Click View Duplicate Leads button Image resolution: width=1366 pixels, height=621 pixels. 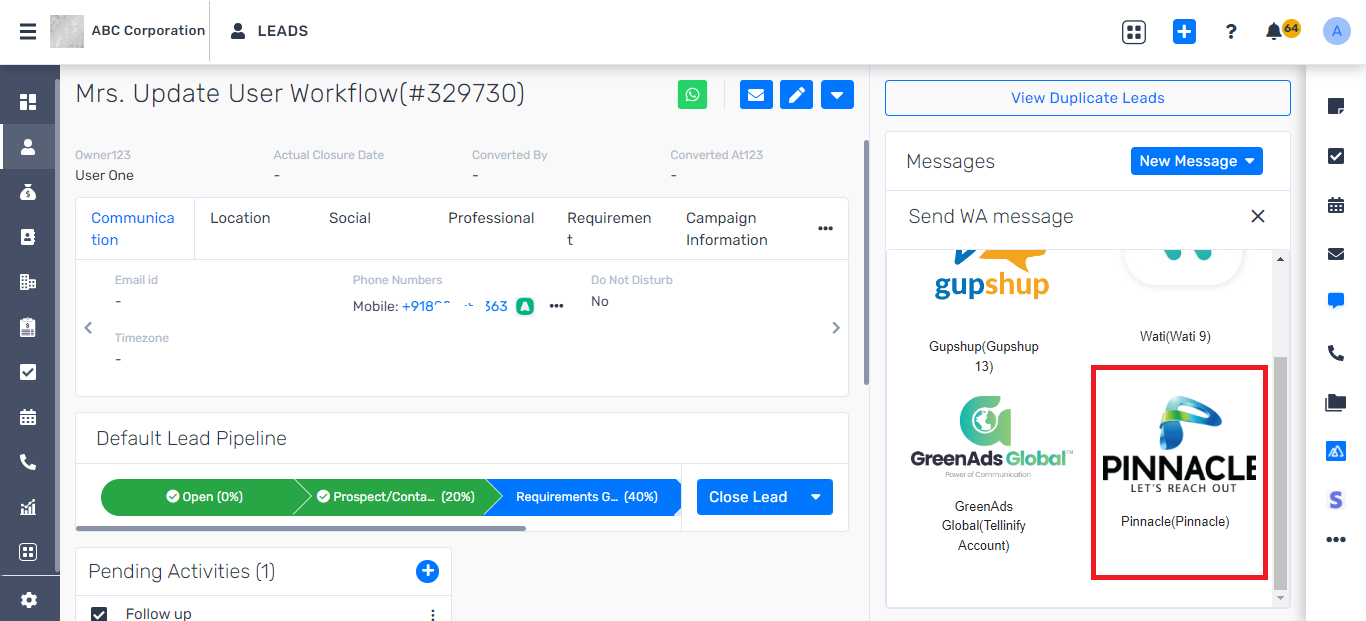click(1088, 98)
